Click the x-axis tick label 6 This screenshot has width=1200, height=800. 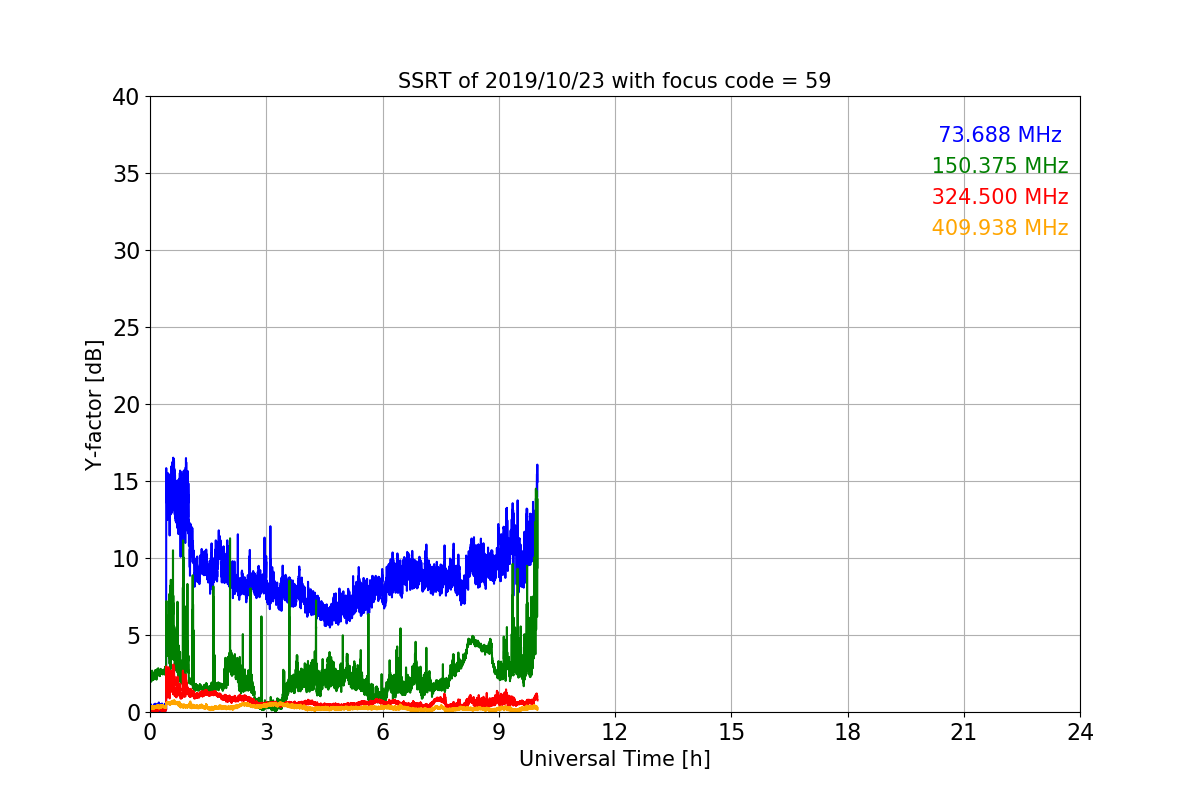click(x=382, y=732)
